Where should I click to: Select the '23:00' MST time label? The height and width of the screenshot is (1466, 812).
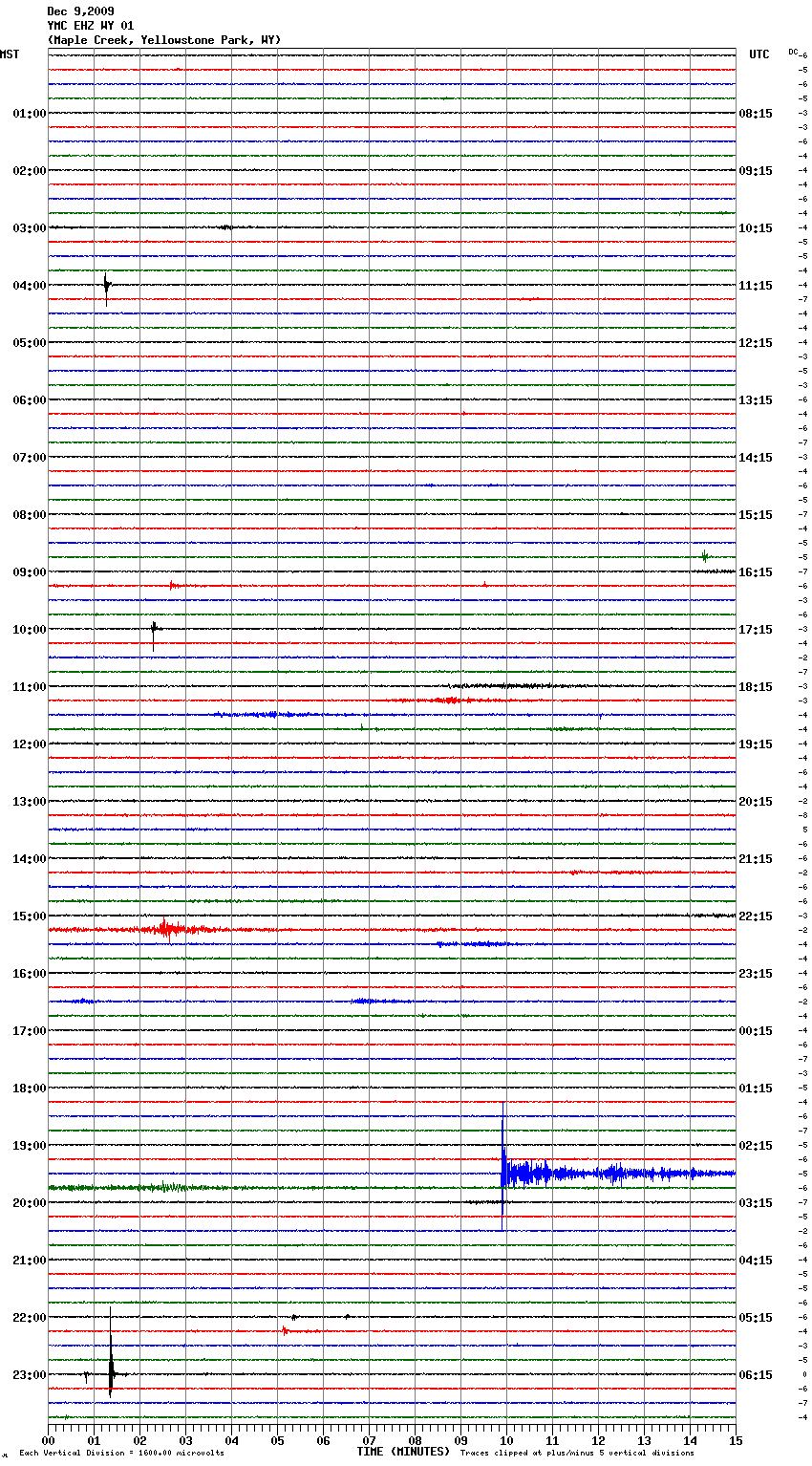(30, 1375)
